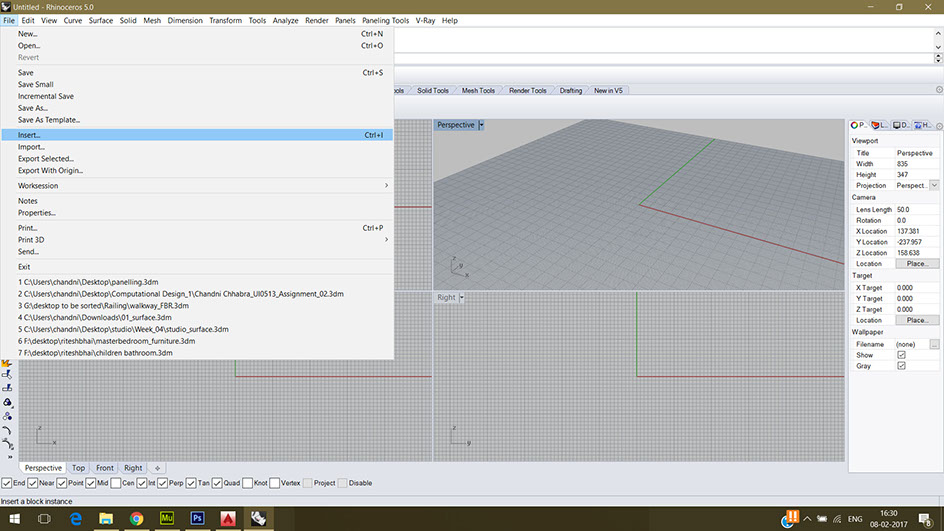This screenshot has height=531, width=944.
Task: Expand the Projection dropdown in properties
Action: [x=934, y=185]
